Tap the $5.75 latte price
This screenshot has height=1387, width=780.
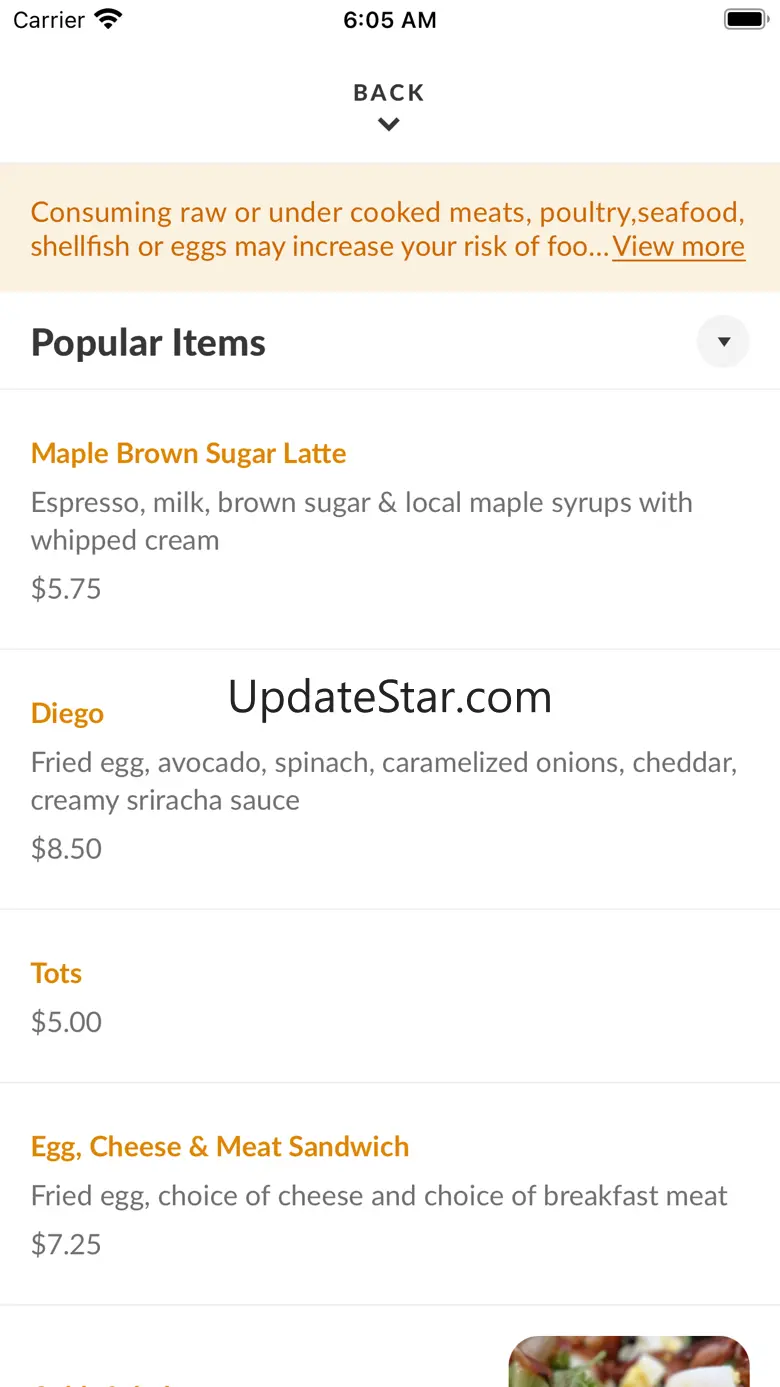[66, 588]
